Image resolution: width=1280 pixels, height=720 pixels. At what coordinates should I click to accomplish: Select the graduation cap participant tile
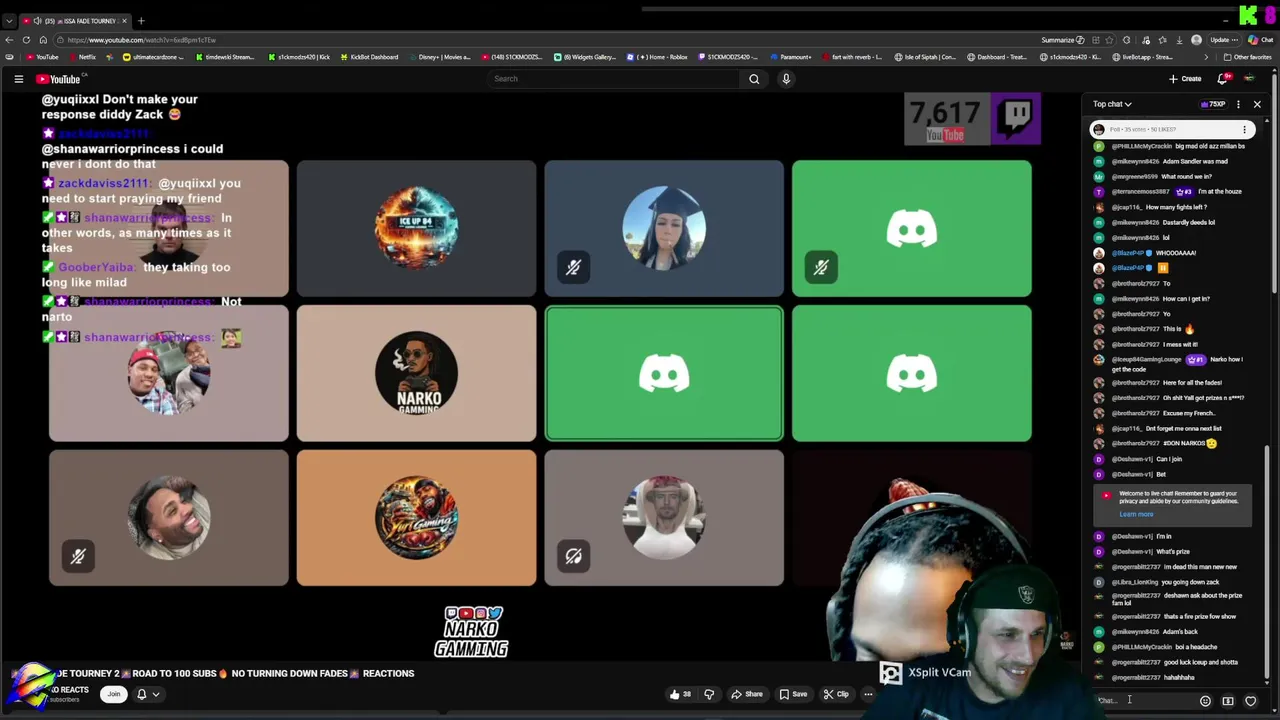coord(664,229)
